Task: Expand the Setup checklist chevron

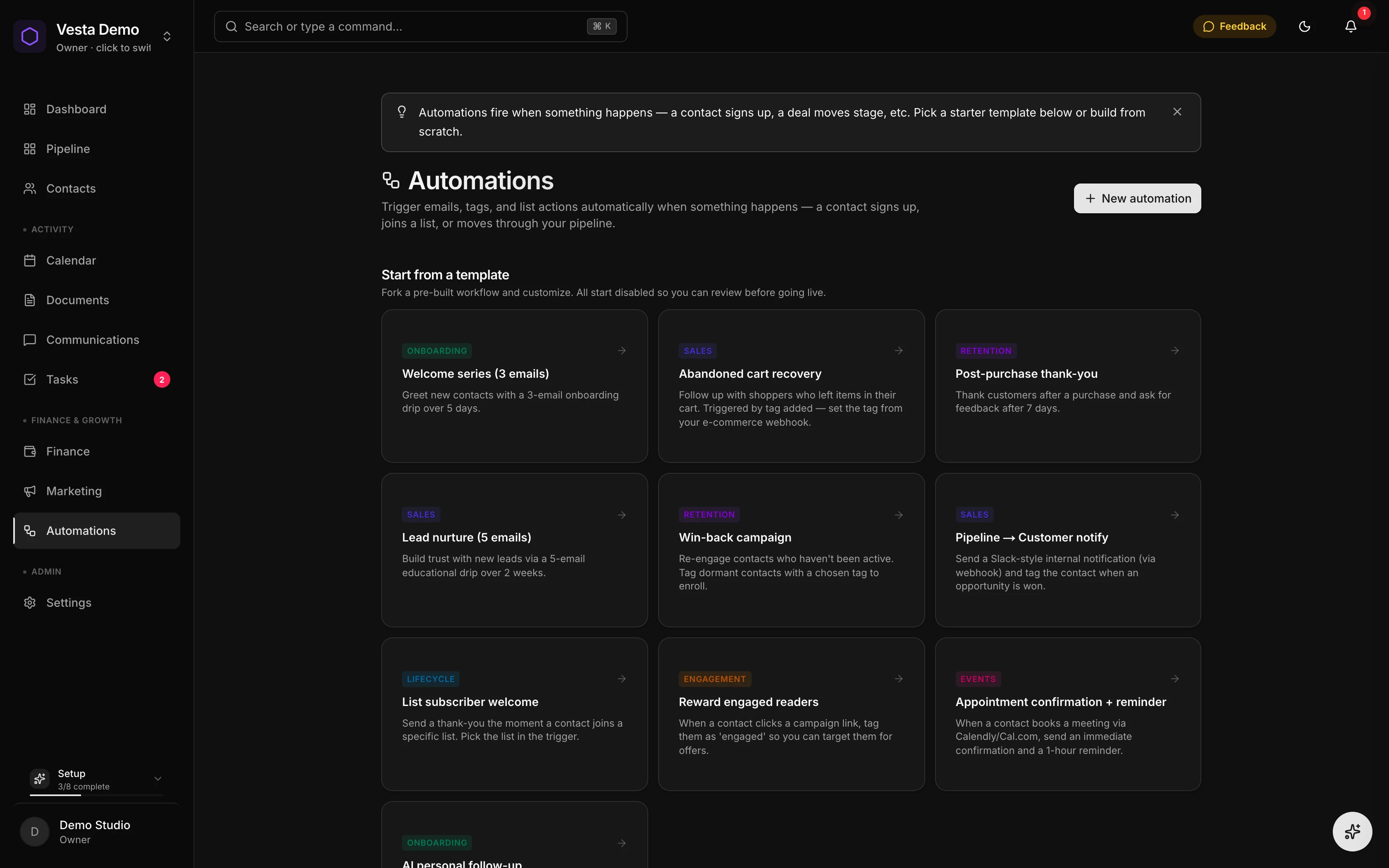Action: coord(158,778)
